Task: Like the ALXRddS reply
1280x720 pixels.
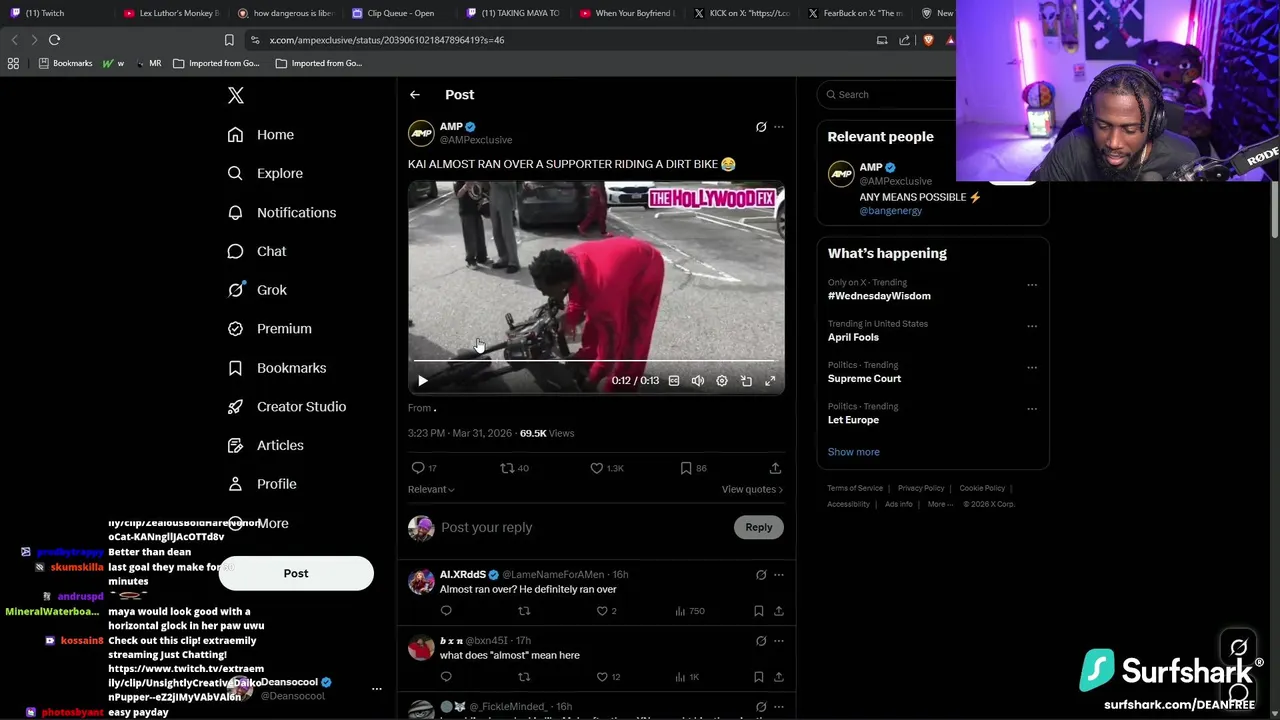Action: click(602, 611)
